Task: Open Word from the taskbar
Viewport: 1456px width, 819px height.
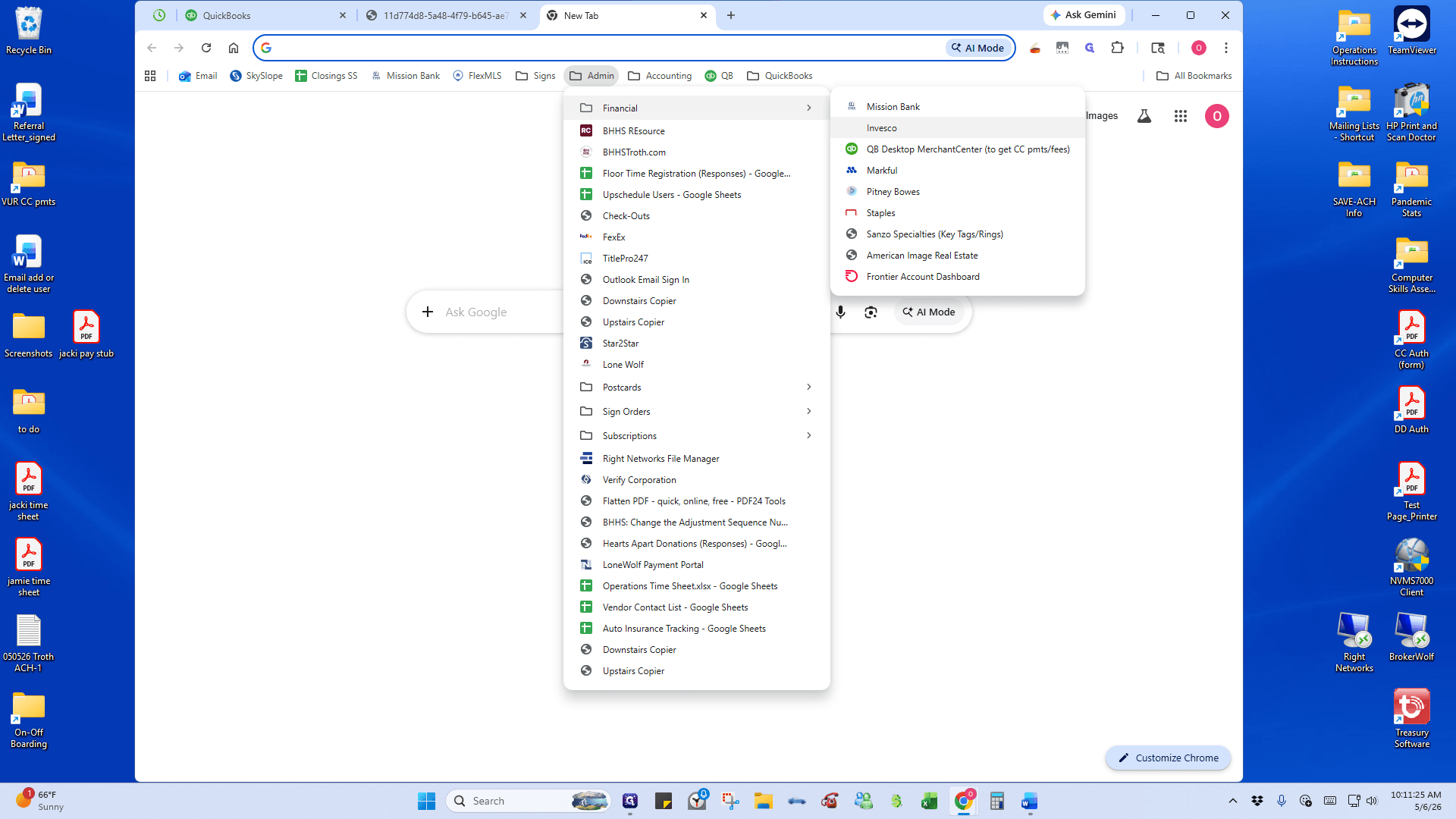Action: pos(1029,801)
